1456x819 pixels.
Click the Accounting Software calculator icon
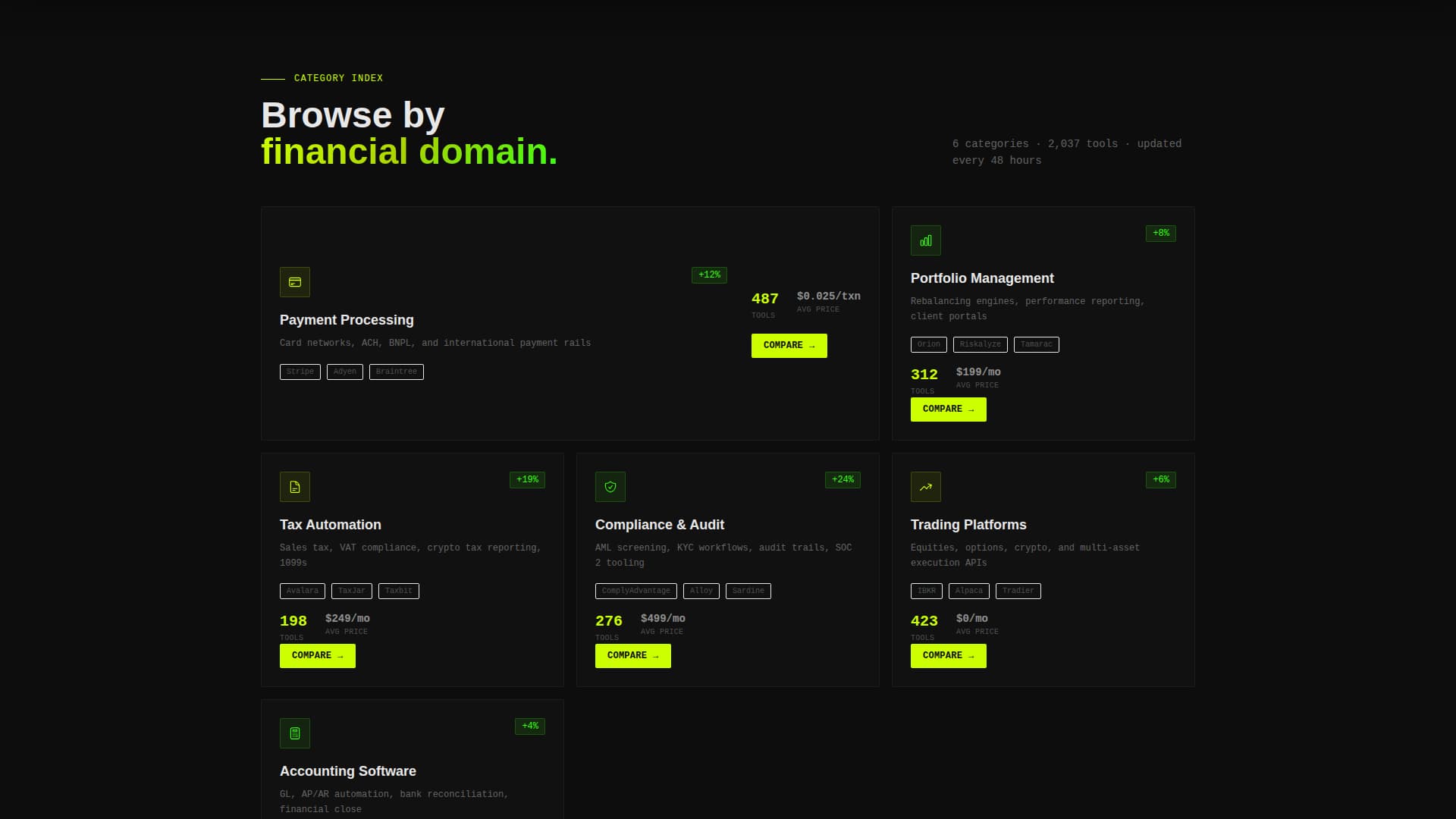click(295, 733)
